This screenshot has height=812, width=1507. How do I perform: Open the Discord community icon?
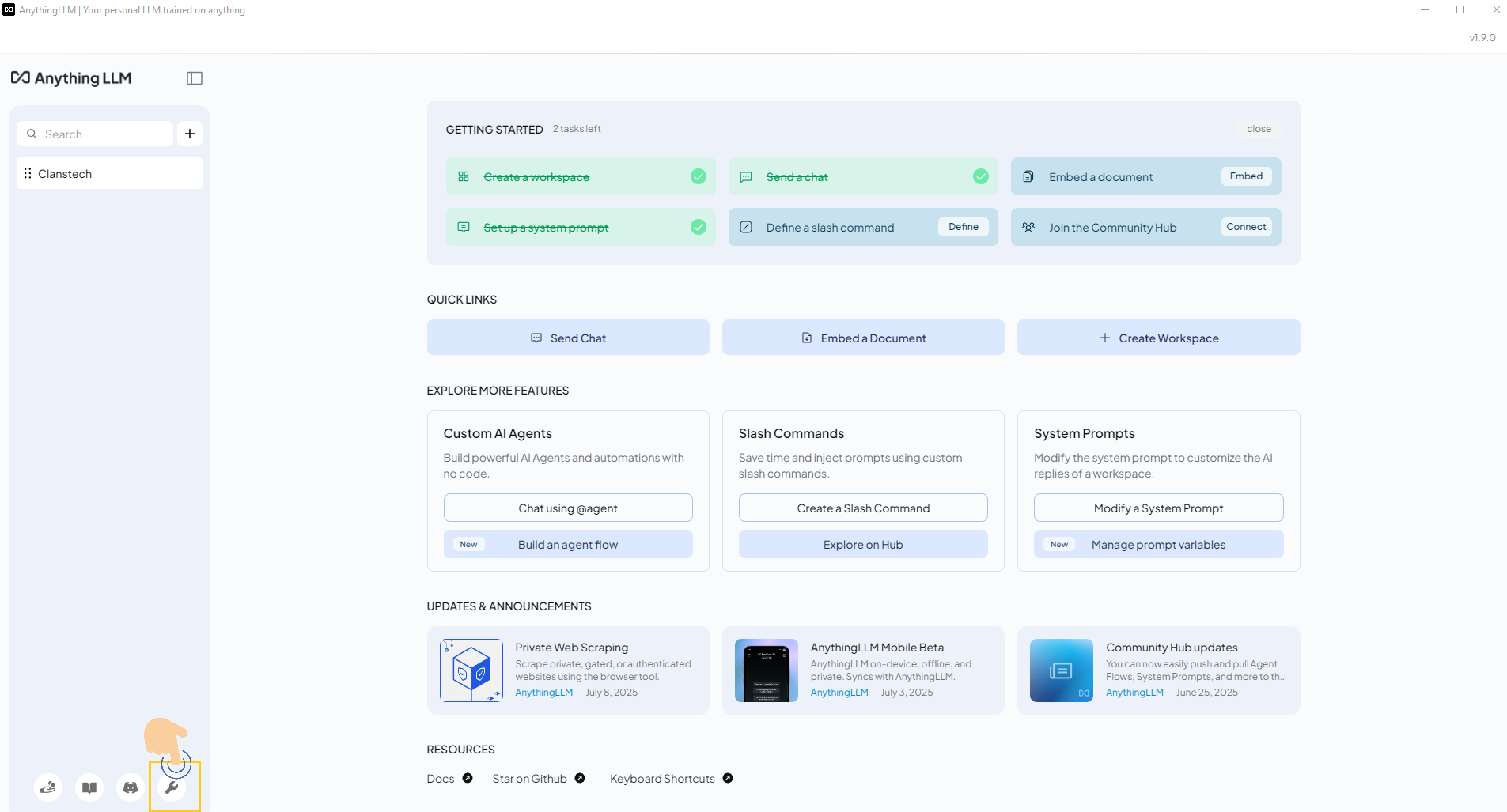click(131, 787)
